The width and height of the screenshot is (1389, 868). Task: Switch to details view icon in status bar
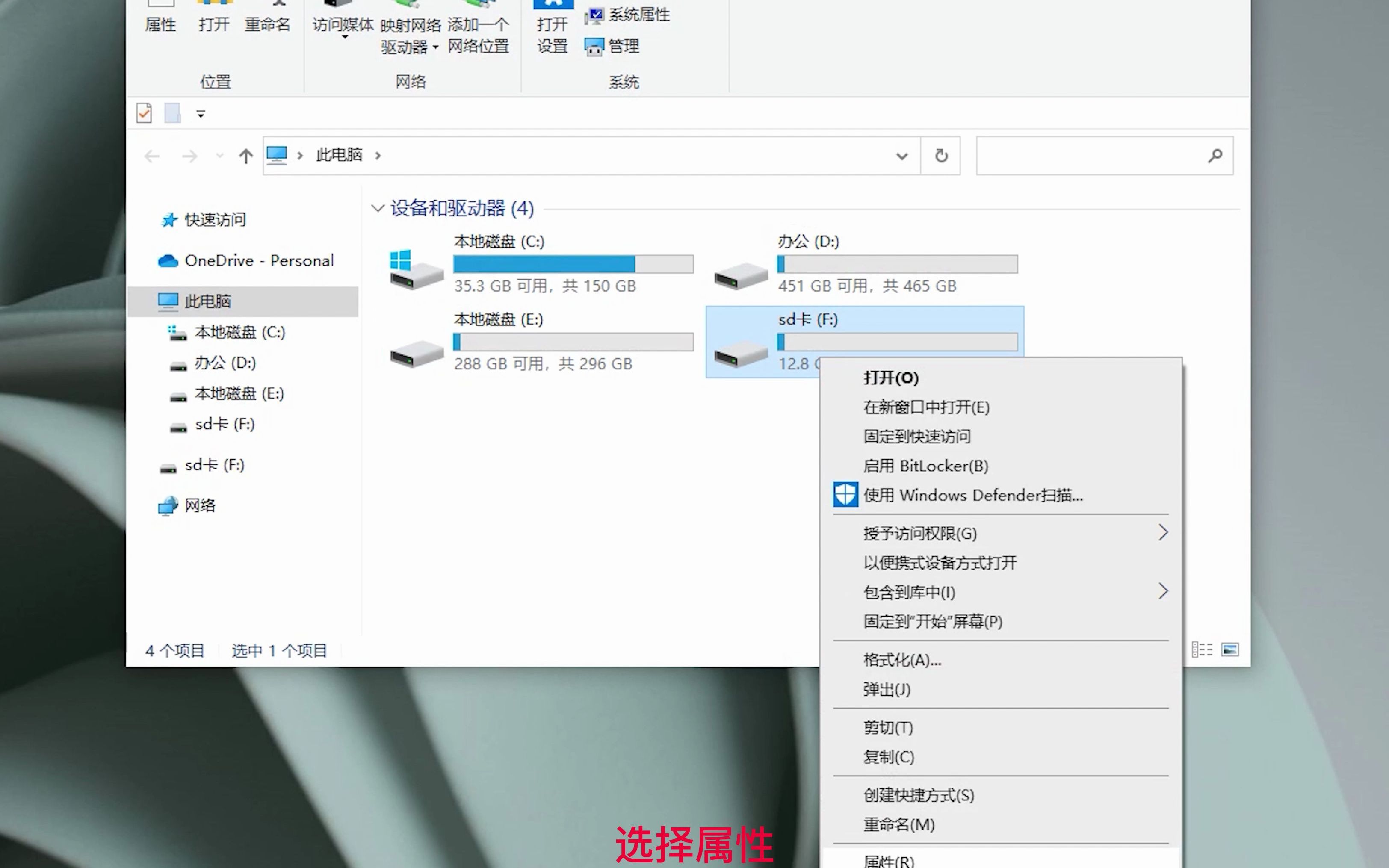(1202, 650)
